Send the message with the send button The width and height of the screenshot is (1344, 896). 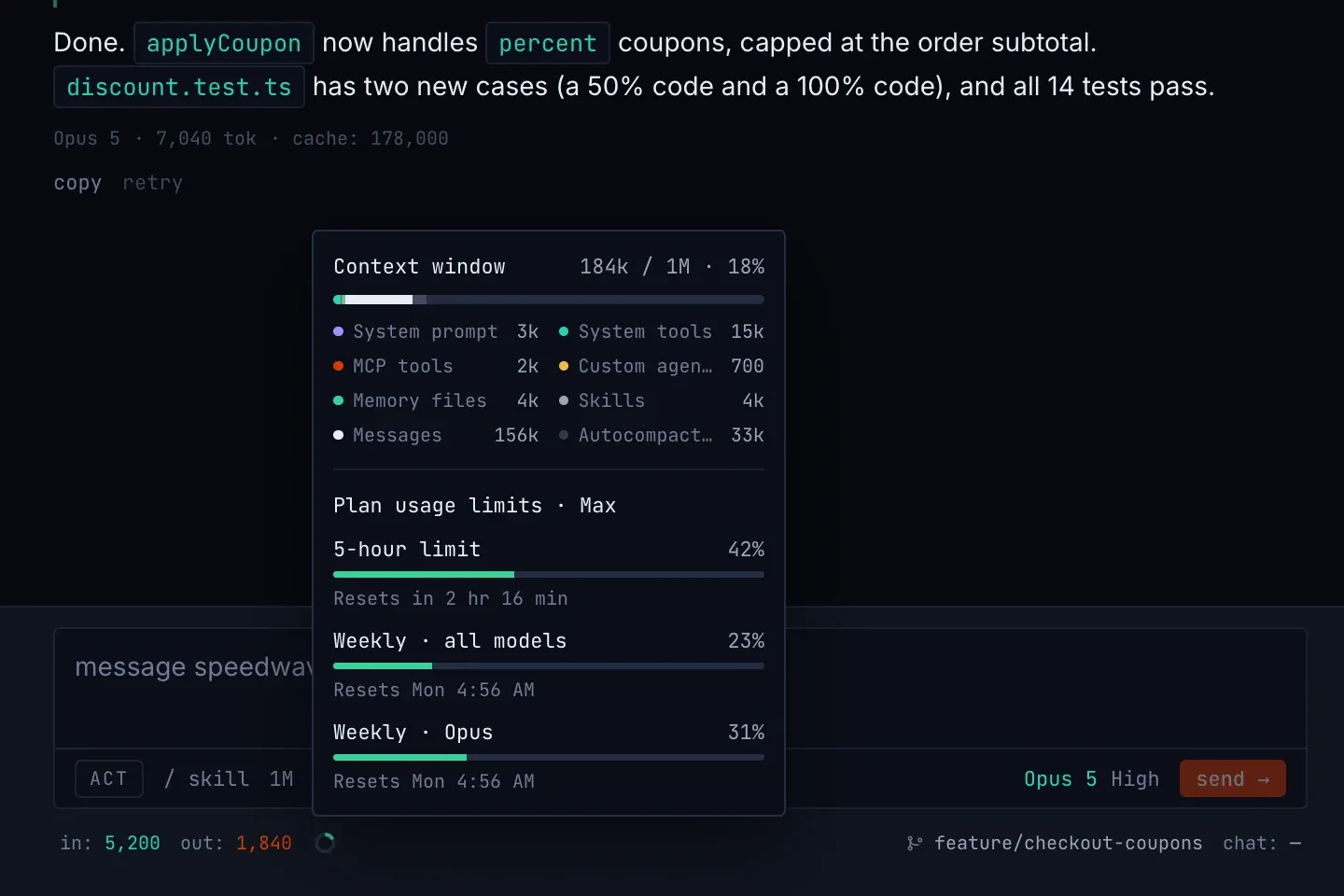[x=1233, y=778]
